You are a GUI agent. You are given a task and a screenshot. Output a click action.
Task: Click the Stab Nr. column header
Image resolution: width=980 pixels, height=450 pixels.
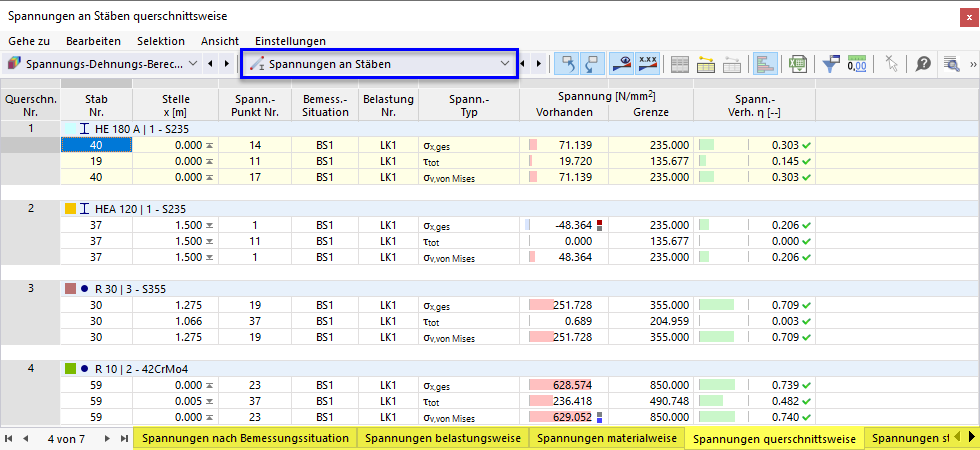96,106
